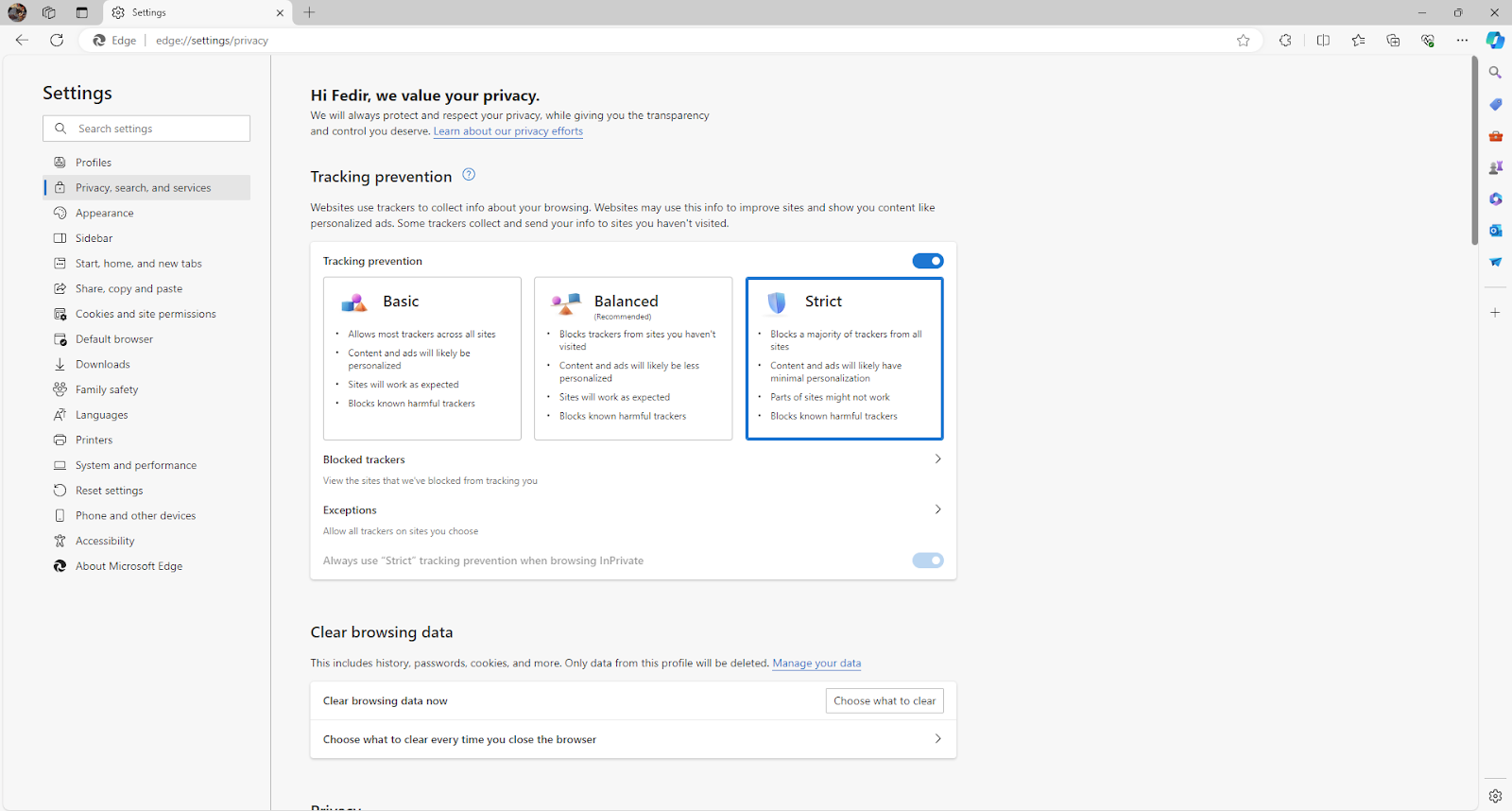Image resolution: width=1512 pixels, height=811 pixels.
Task: Add this page to favorites star
Action: (x=1243, y=40)
